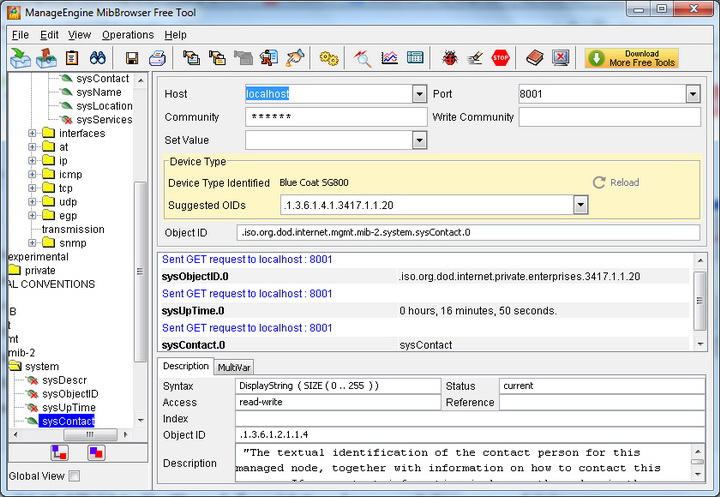Screen dimensions: 720x497
Task: Open the File menu
Action: [x=20, y=35]
